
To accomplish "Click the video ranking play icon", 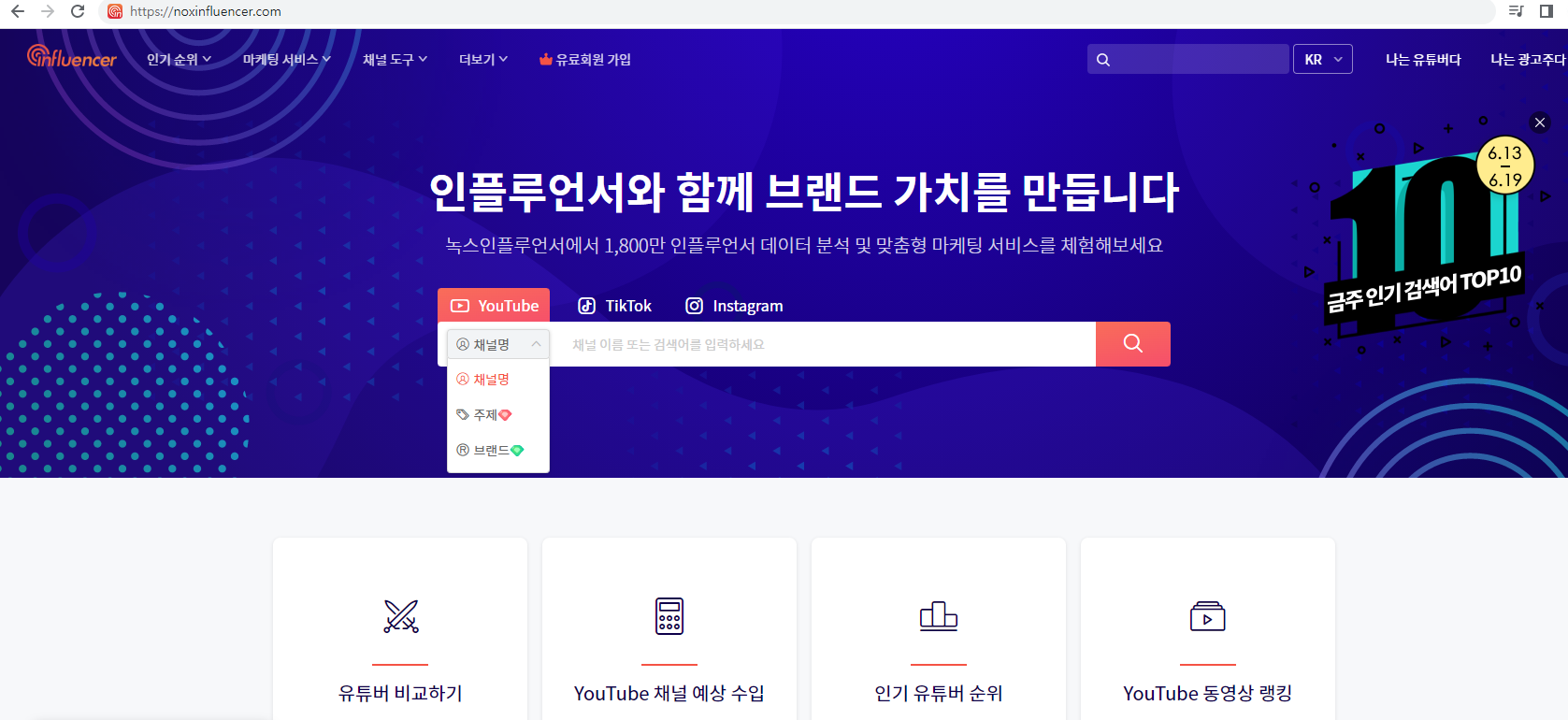I will pyautogui.click(x=1208, y=616).
